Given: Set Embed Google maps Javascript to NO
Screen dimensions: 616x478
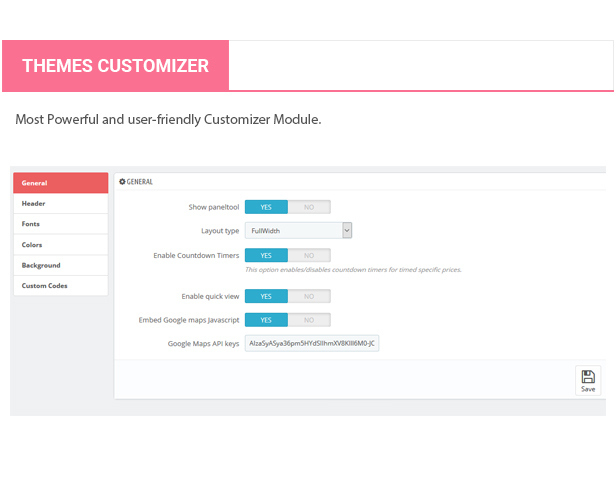Looking at the screenshot, I should point(309,320).
